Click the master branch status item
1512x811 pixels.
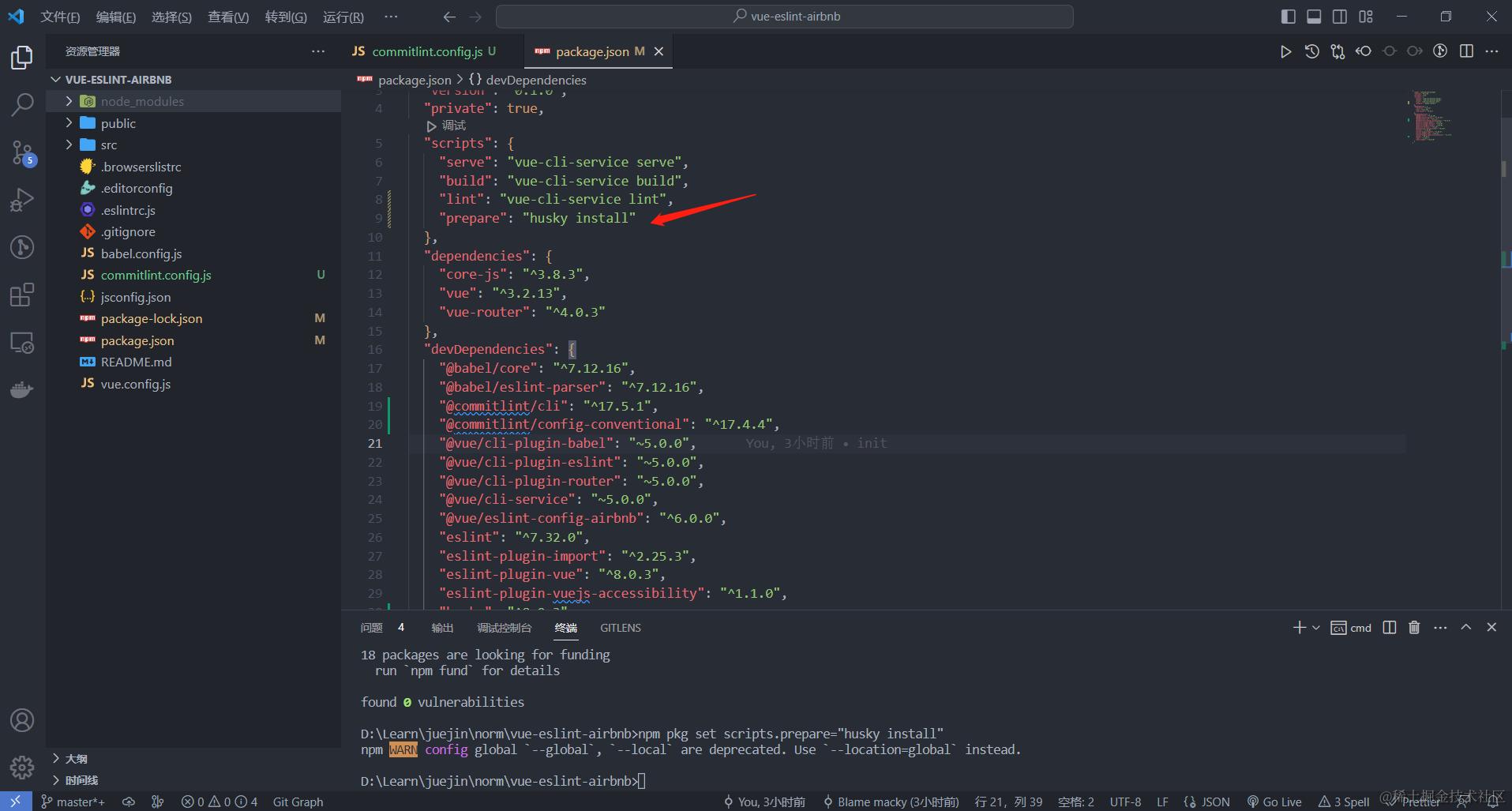73,802
